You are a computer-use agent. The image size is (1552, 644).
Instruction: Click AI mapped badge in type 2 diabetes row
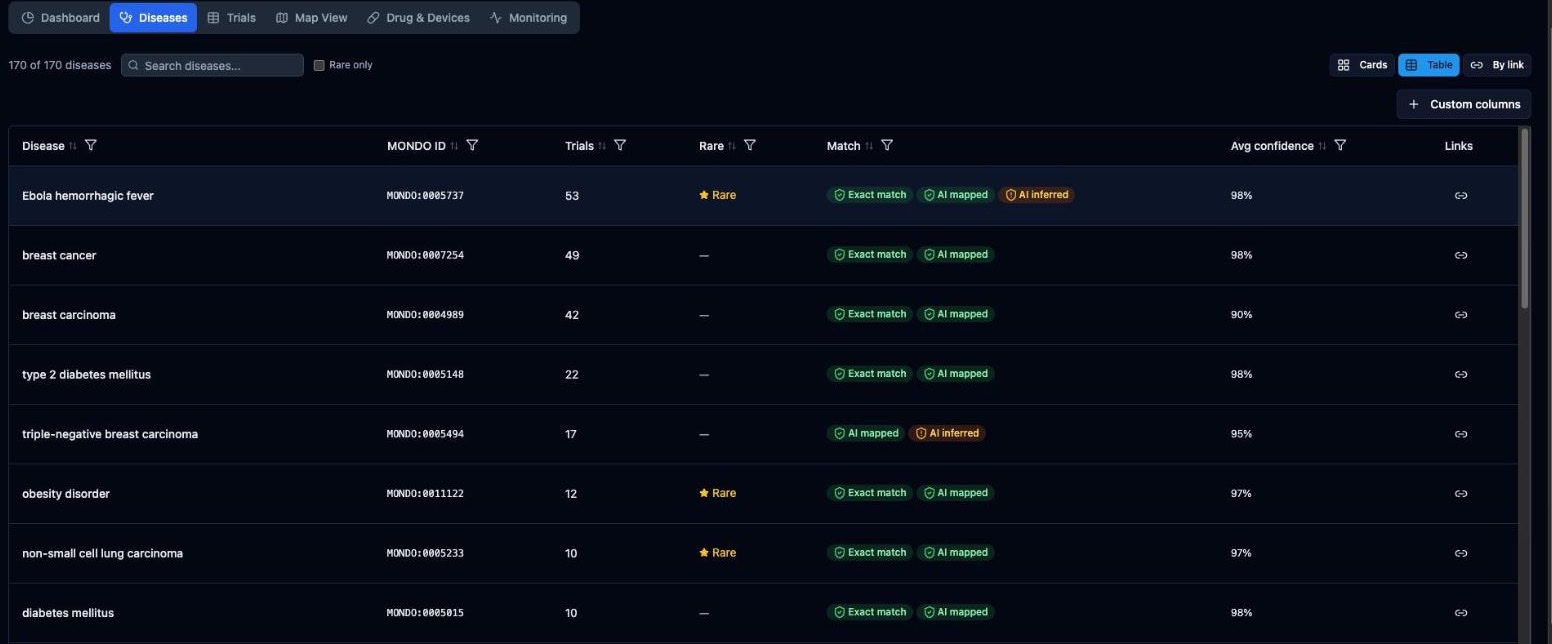(x=956, y=374)
